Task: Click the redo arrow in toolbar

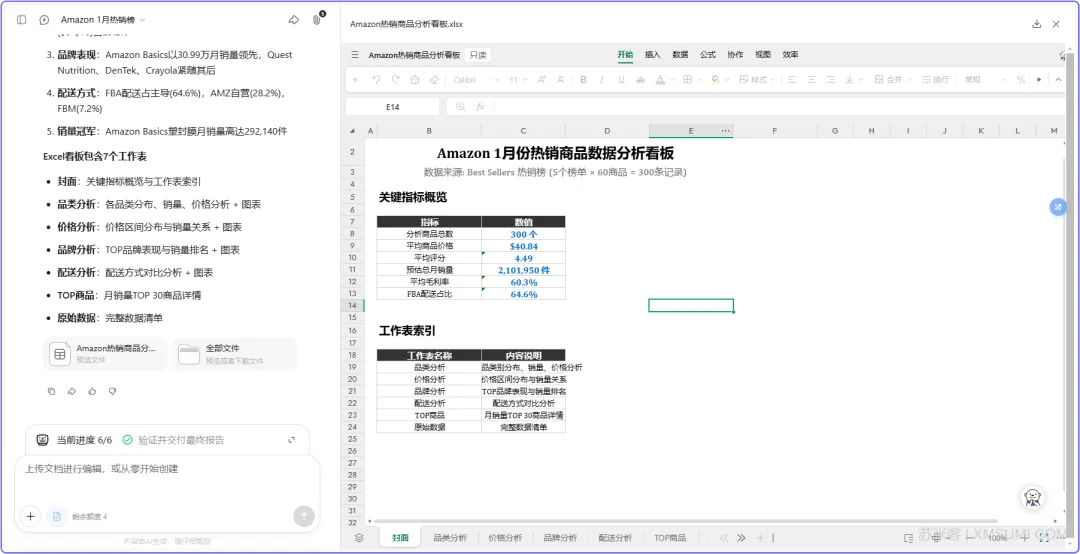Action: pyautogui.click(x=395, y=80)
